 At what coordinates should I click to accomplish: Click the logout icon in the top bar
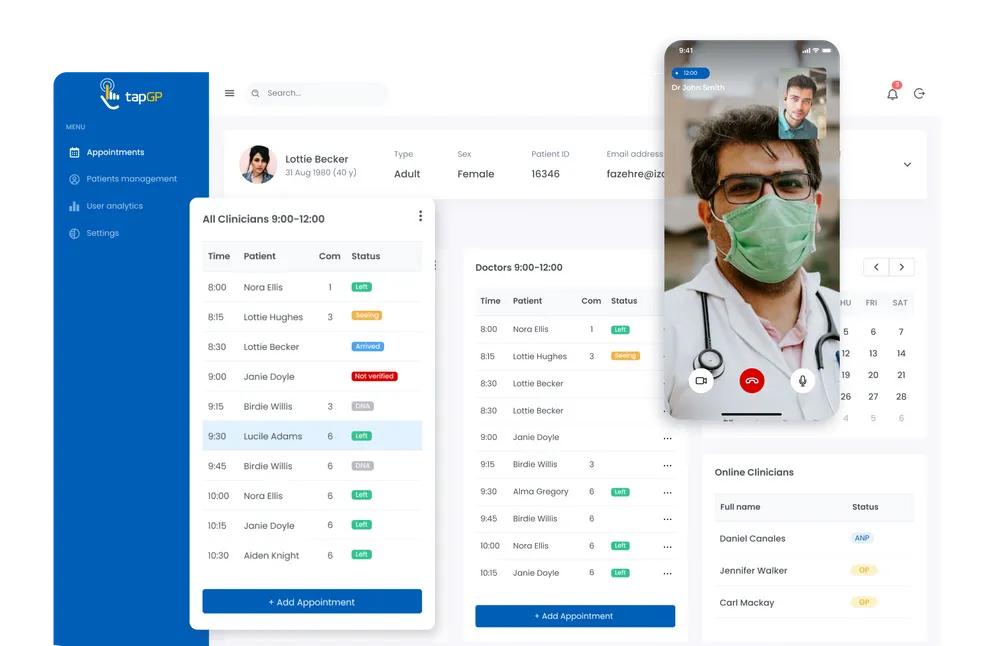click(x=919, y=93)
